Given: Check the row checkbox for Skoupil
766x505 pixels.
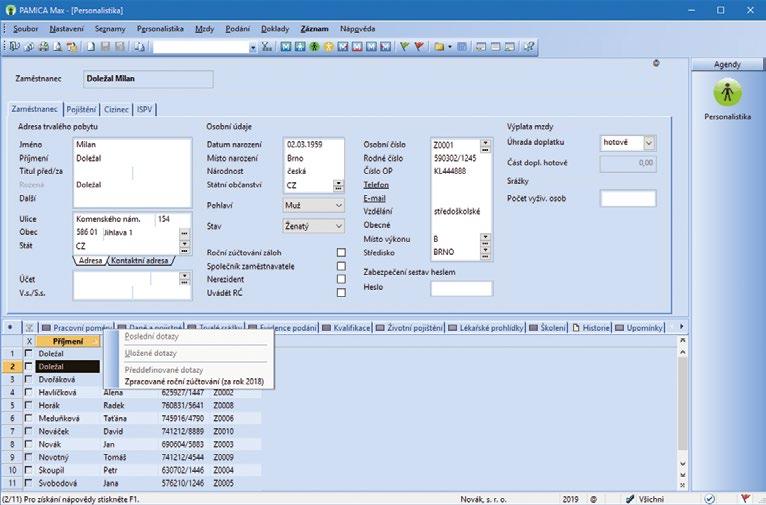Looking at the screenshot, I should [29, 470].
